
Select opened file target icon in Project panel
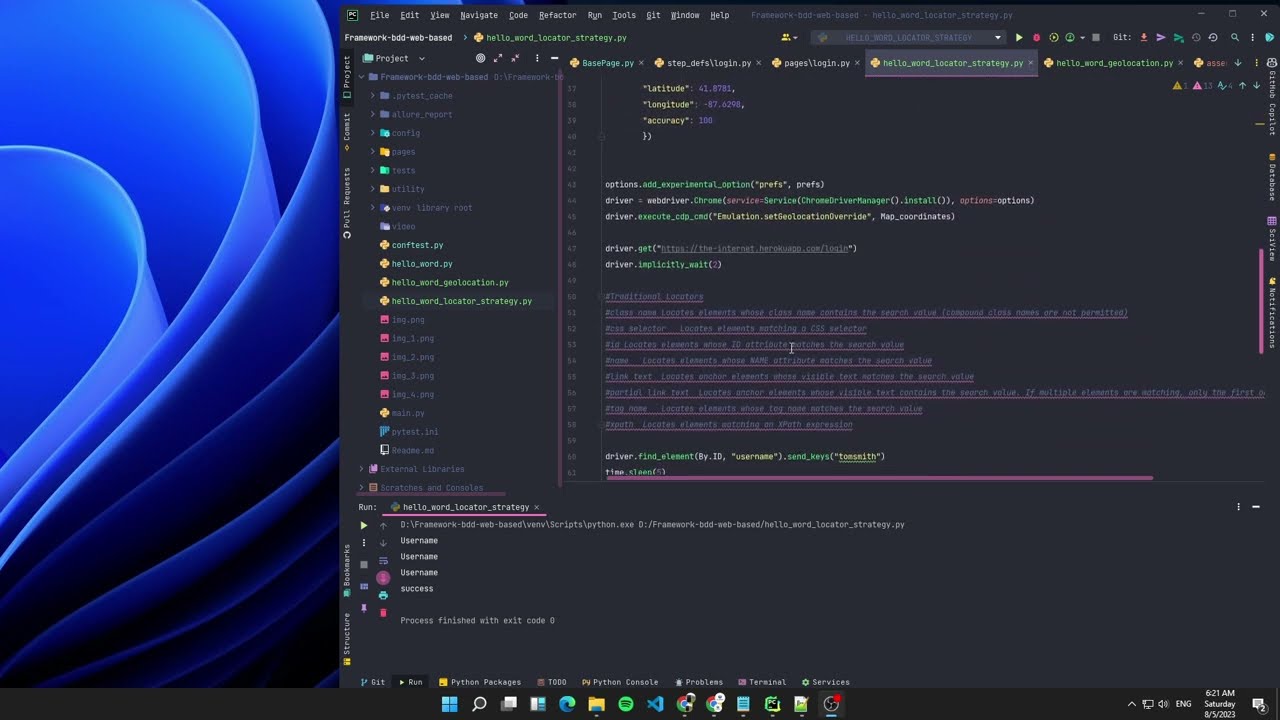tap(480, 58)
